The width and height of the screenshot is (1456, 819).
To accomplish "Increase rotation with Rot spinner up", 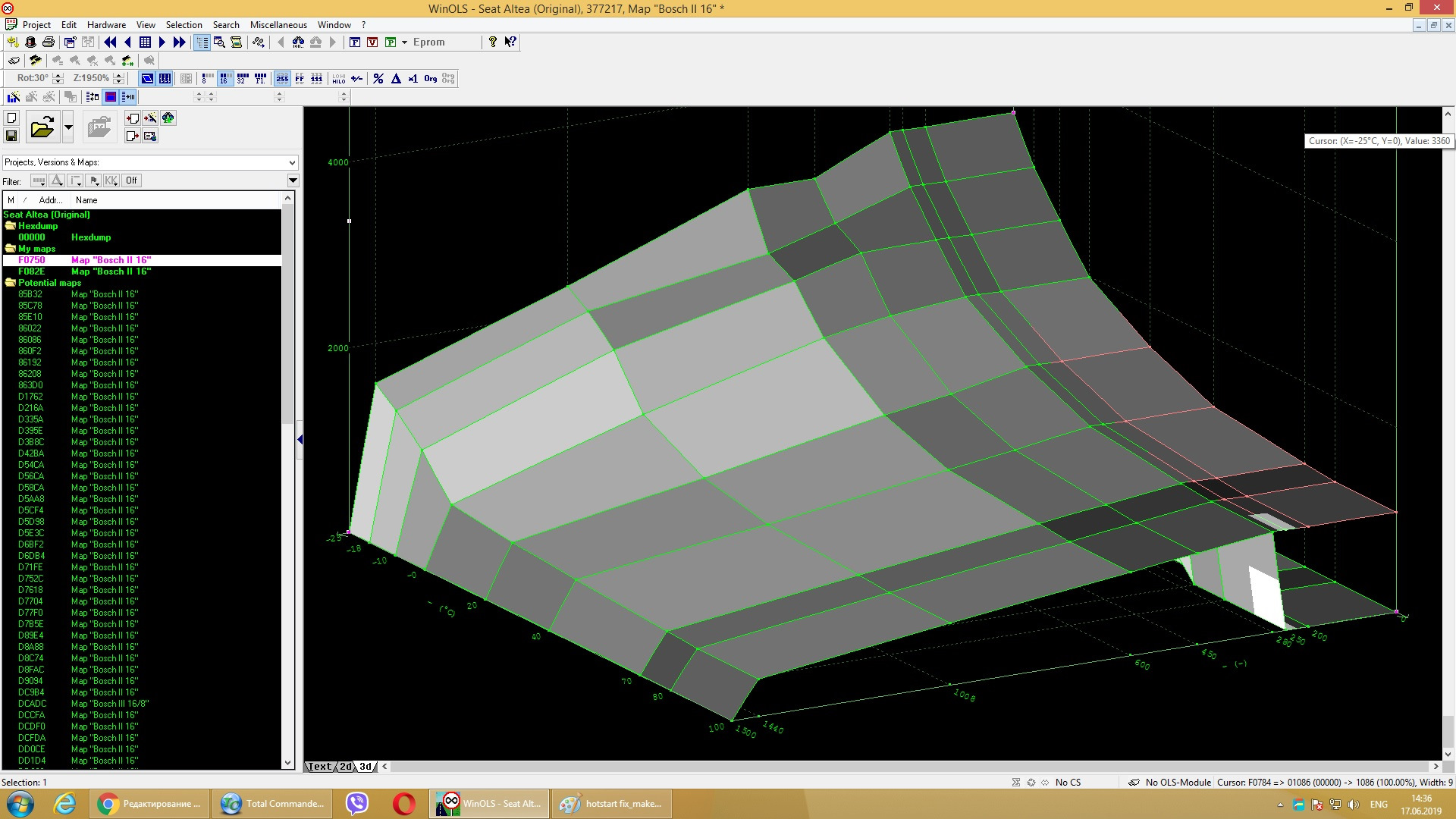I will [58, 75].
